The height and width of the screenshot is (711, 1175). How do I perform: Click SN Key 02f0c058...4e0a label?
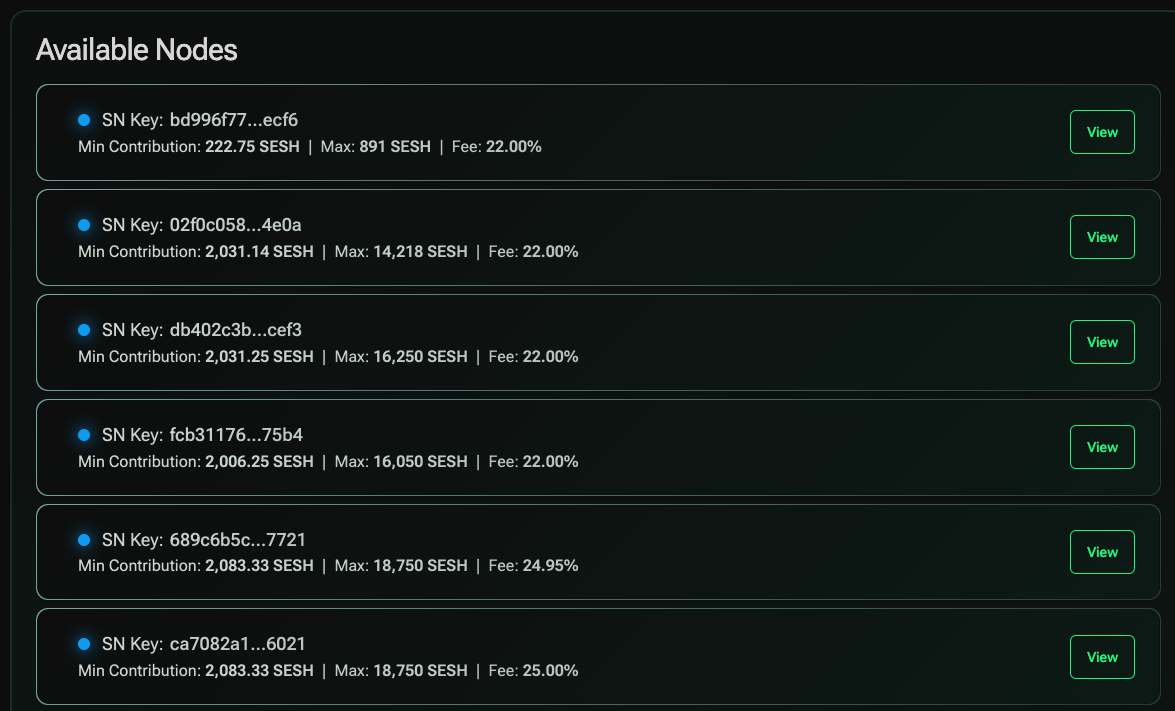tap(202, 225)
